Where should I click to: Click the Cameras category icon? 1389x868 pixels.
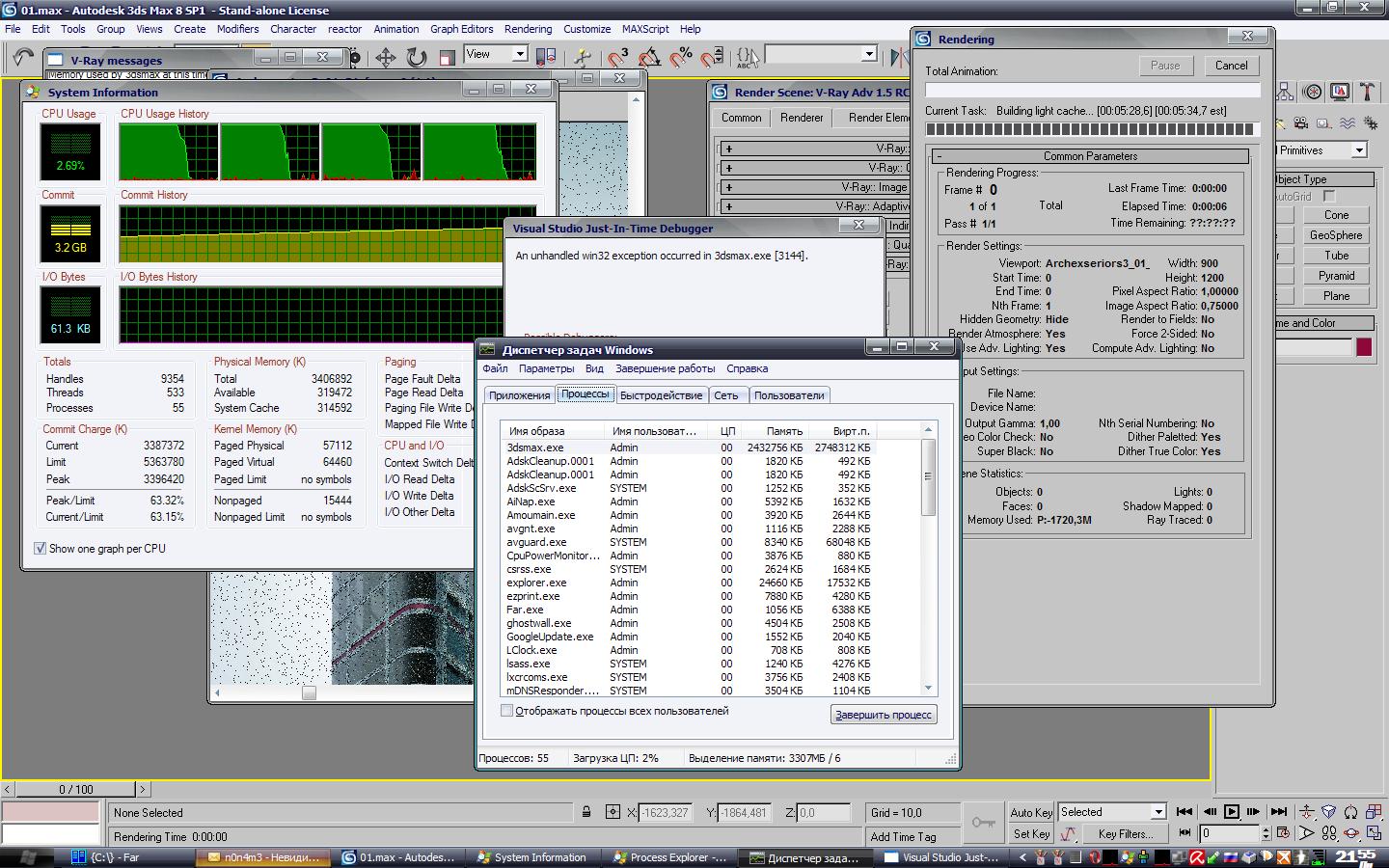pyautogui.click(x=1302, y=123)
